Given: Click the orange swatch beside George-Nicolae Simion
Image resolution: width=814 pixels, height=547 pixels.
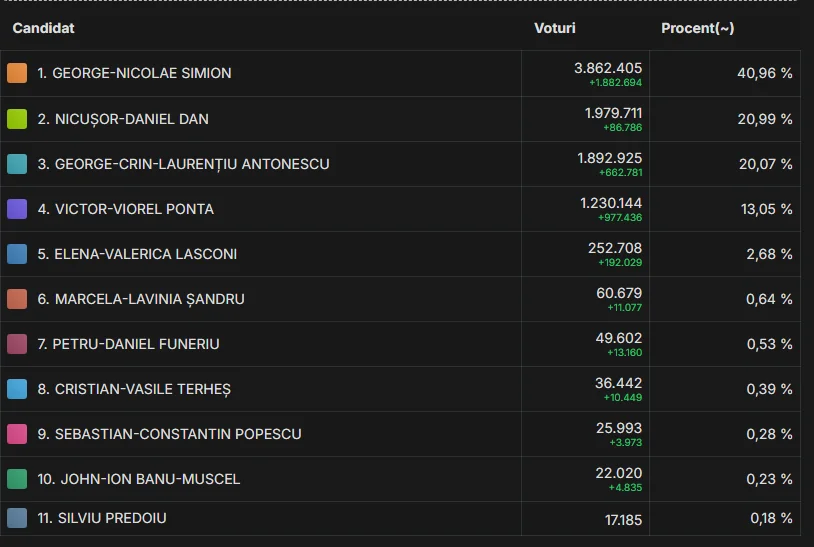Looking at the screenshot, I should click(x=17, y=73).
